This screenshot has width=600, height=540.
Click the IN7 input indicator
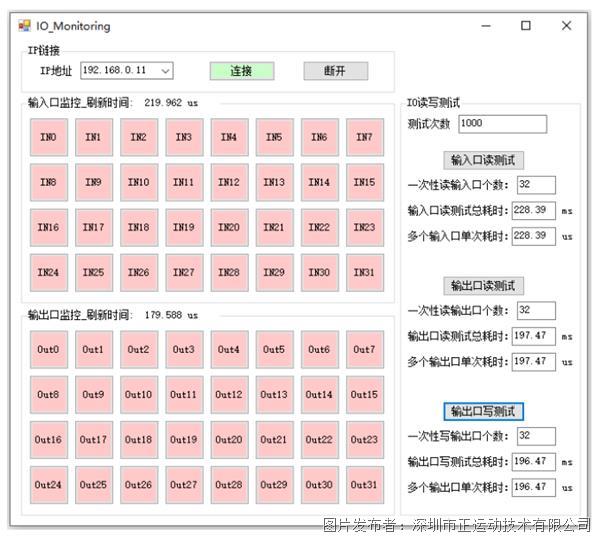point(365,137)
